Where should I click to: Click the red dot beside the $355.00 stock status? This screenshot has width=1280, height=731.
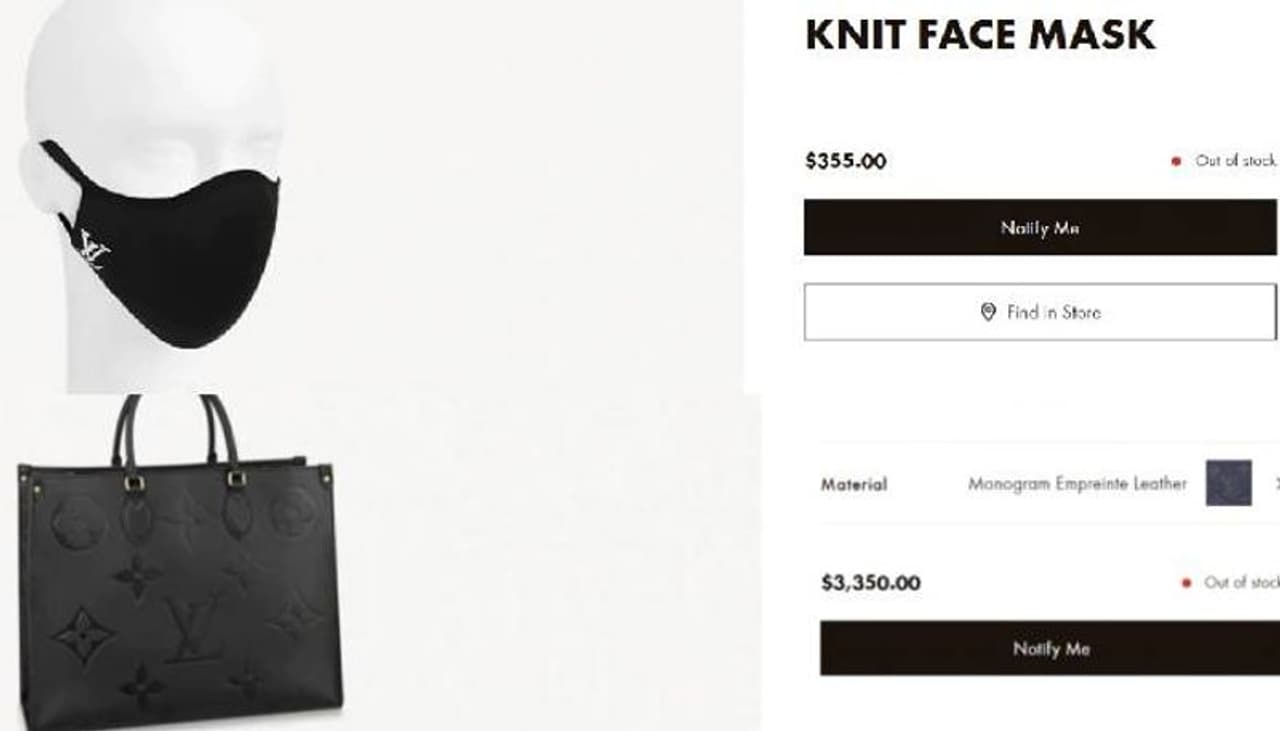[x=1176, y=161]
